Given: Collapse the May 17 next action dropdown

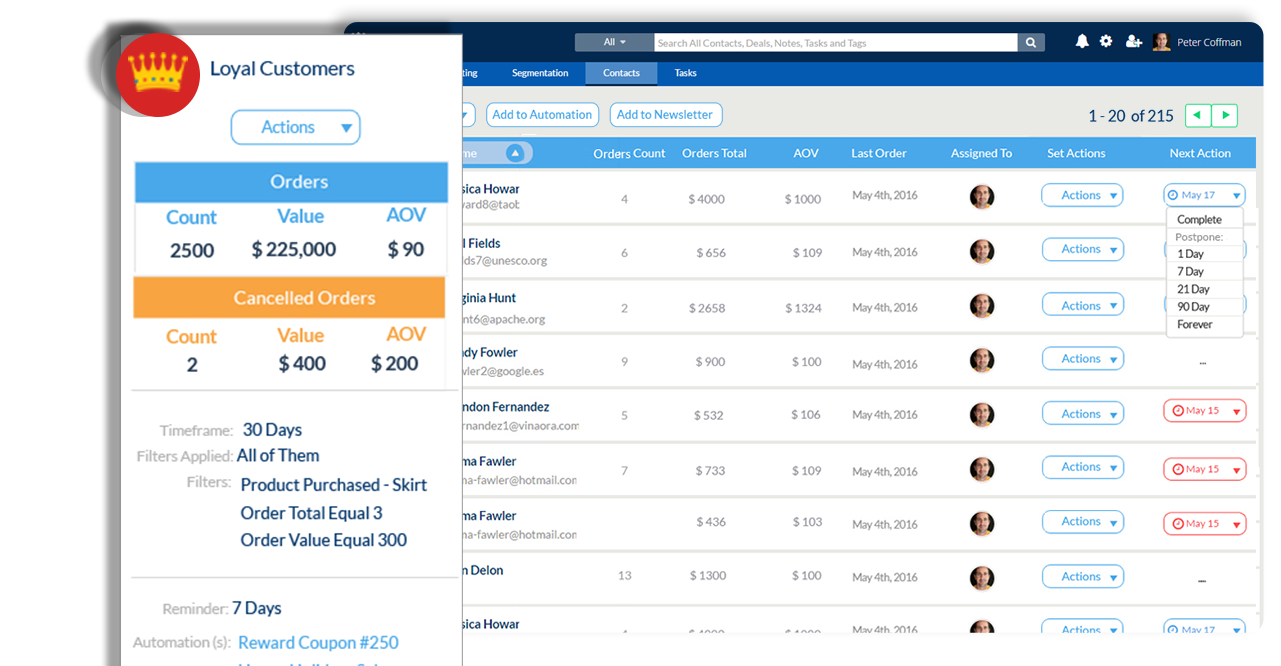Looking at the screenshot, I should (1205, 195).
